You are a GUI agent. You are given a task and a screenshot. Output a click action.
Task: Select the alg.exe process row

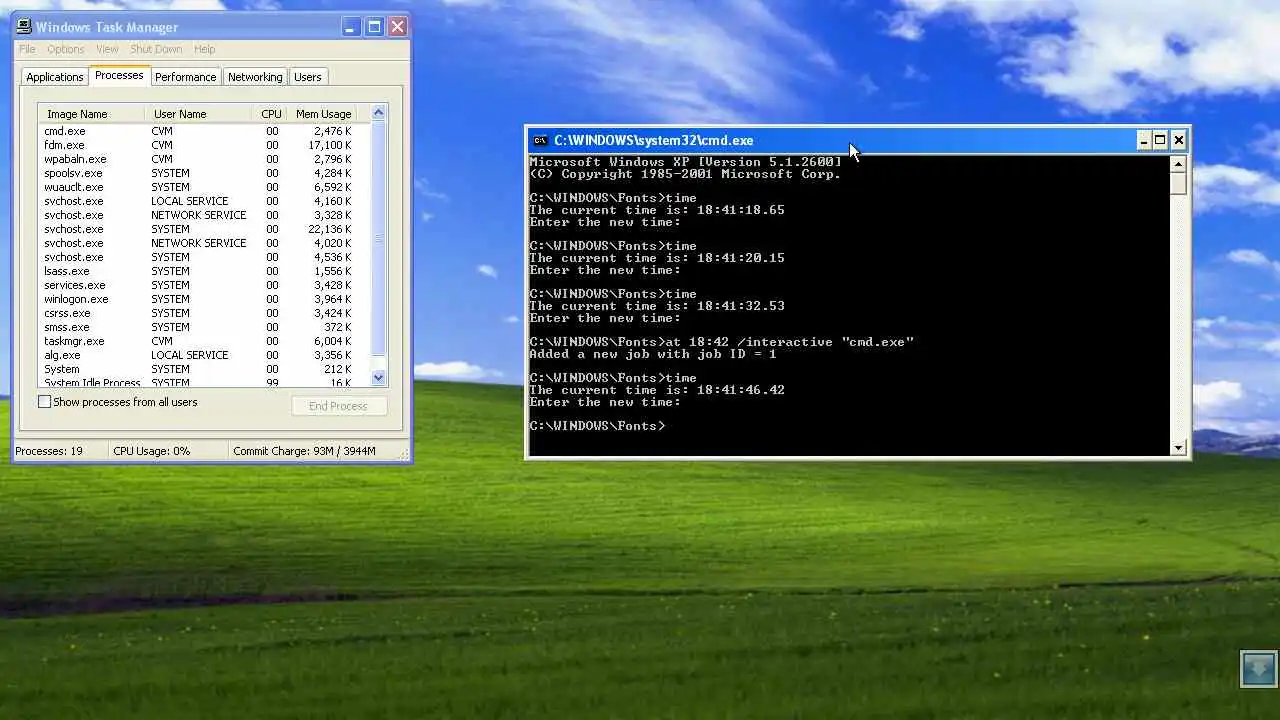coord(204,355)
